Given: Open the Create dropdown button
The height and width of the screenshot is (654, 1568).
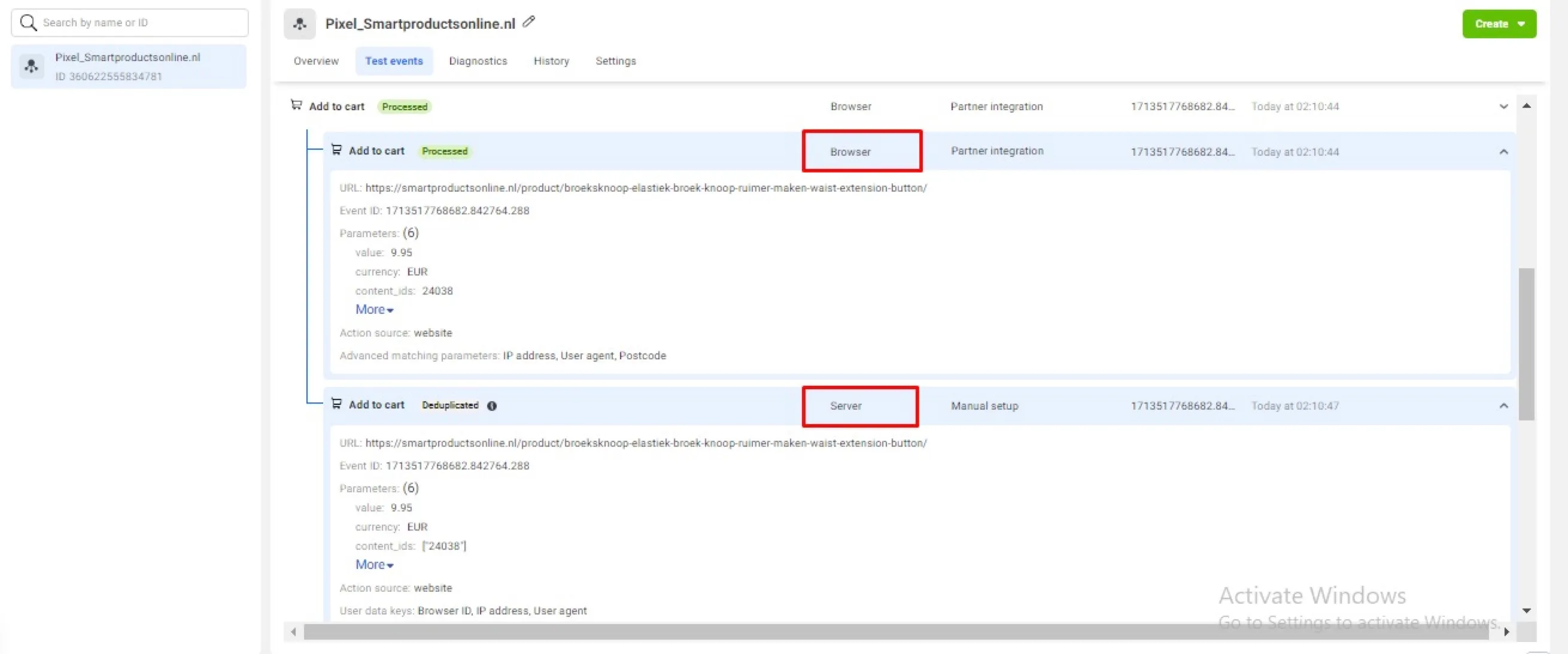Looking at the screenshot, I should (1499, 24).
